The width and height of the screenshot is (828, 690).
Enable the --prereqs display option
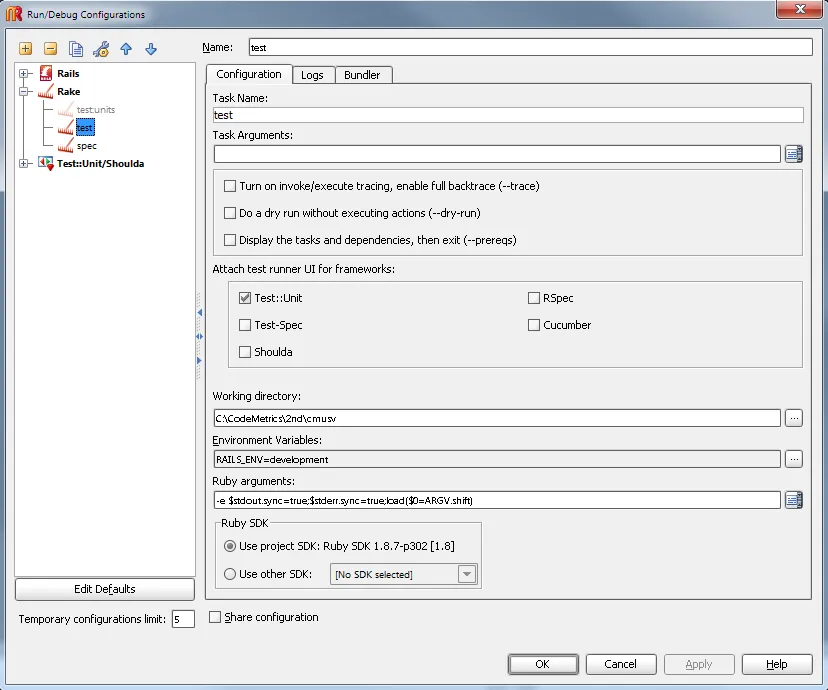(230, 240)
